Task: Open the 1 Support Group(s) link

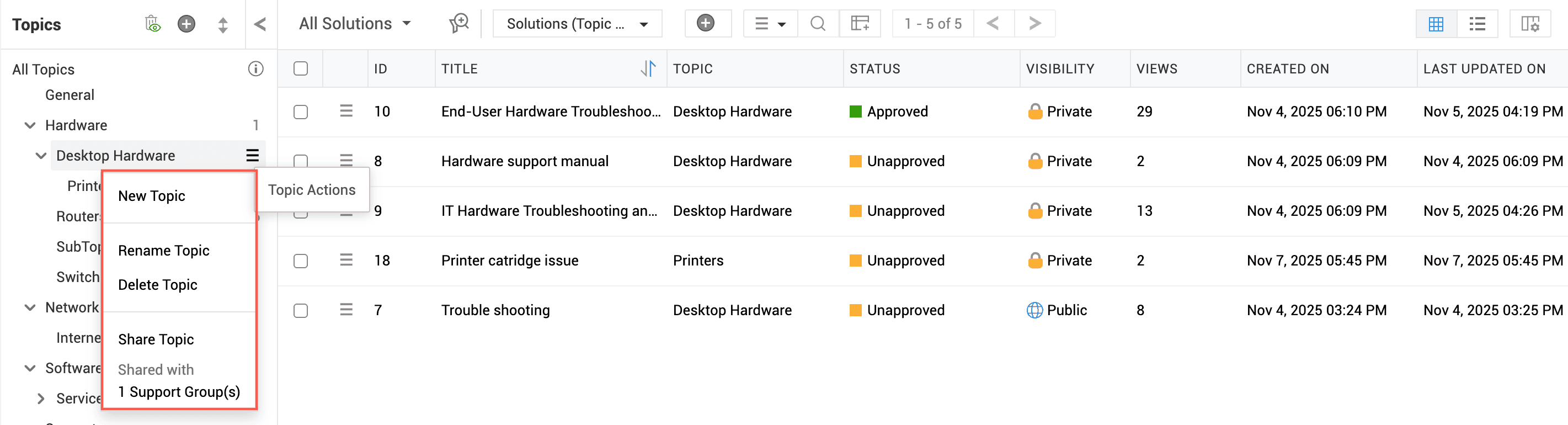Action: pyautogui.click(x=179, y=392)
